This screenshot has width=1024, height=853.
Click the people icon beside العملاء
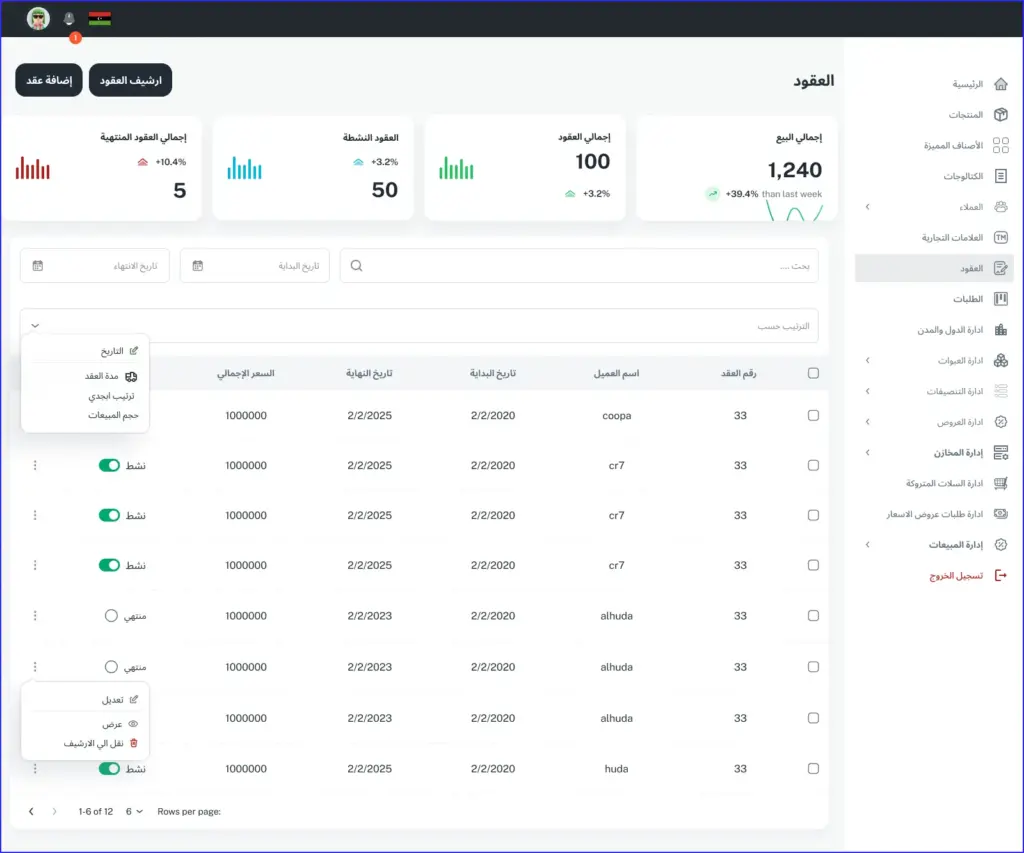(x=1000, y=207)
